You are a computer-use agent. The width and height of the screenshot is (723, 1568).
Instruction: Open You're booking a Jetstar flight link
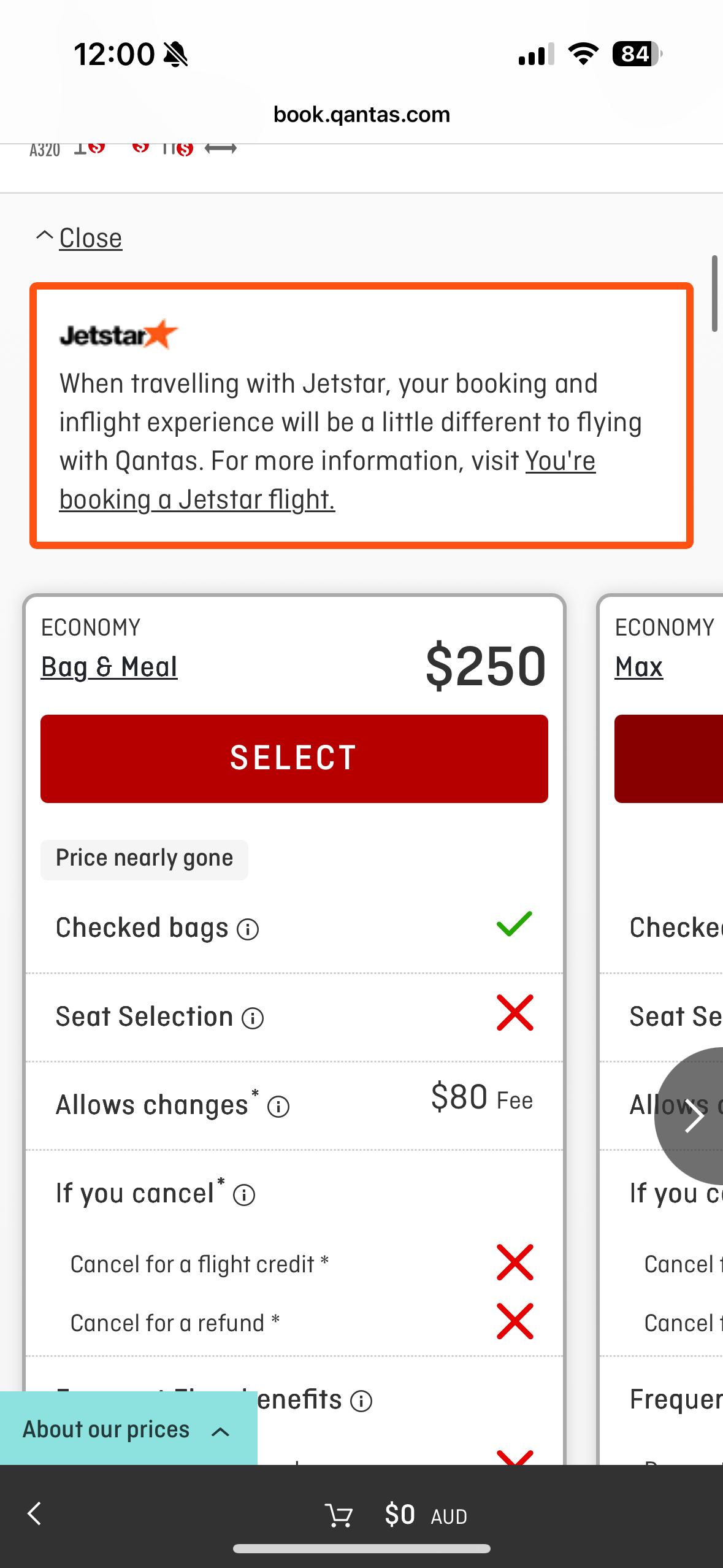(327, 480)
